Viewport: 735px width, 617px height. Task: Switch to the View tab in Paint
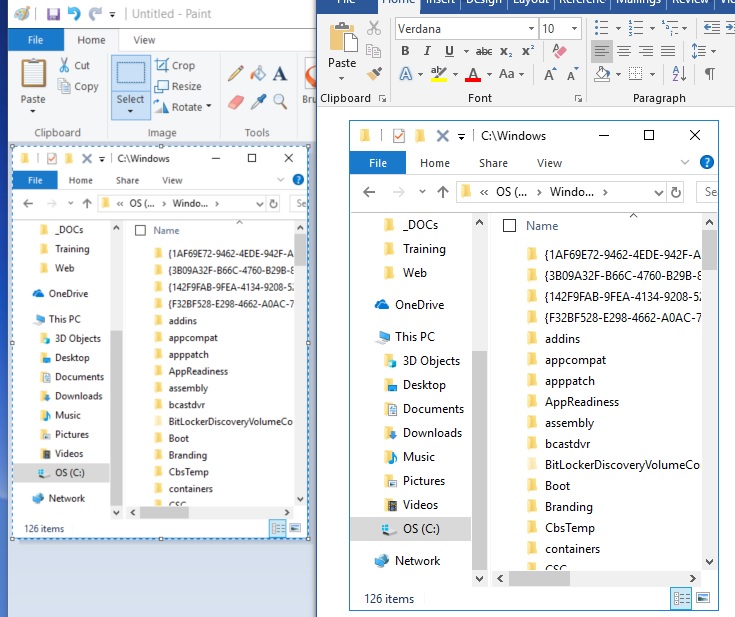144,40
